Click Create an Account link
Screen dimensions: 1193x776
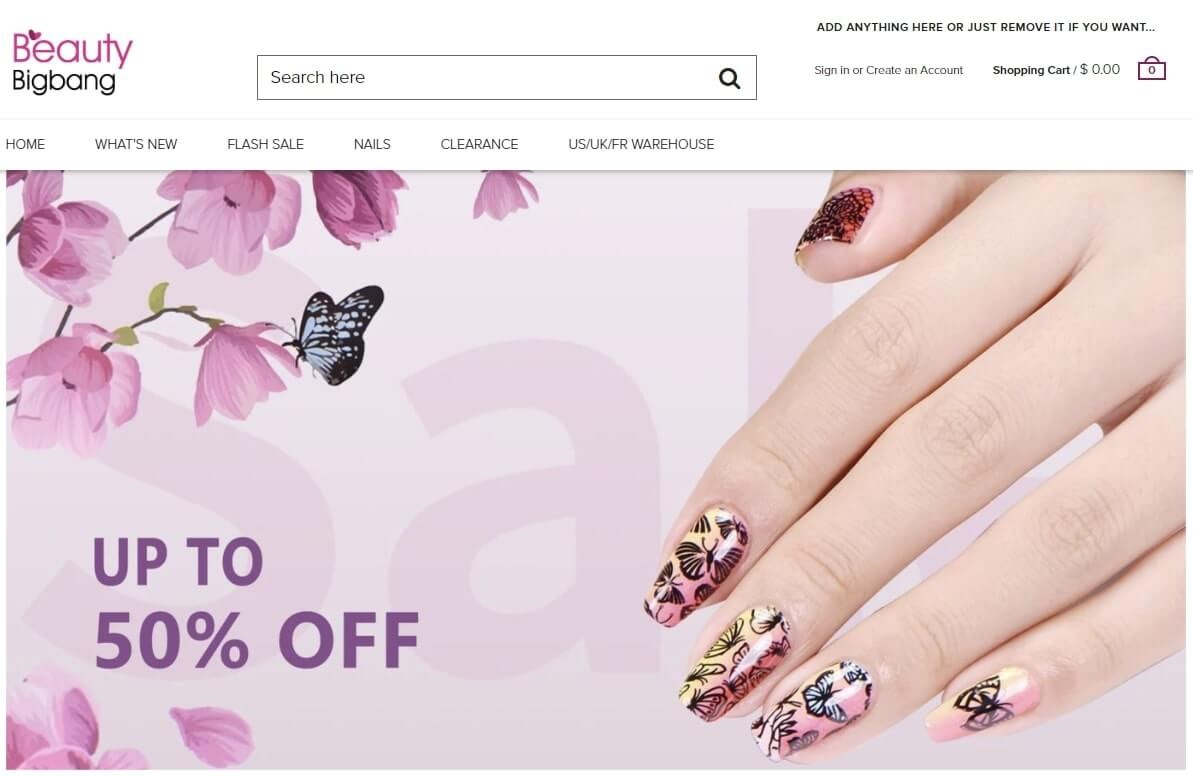[x=915, y=70]
